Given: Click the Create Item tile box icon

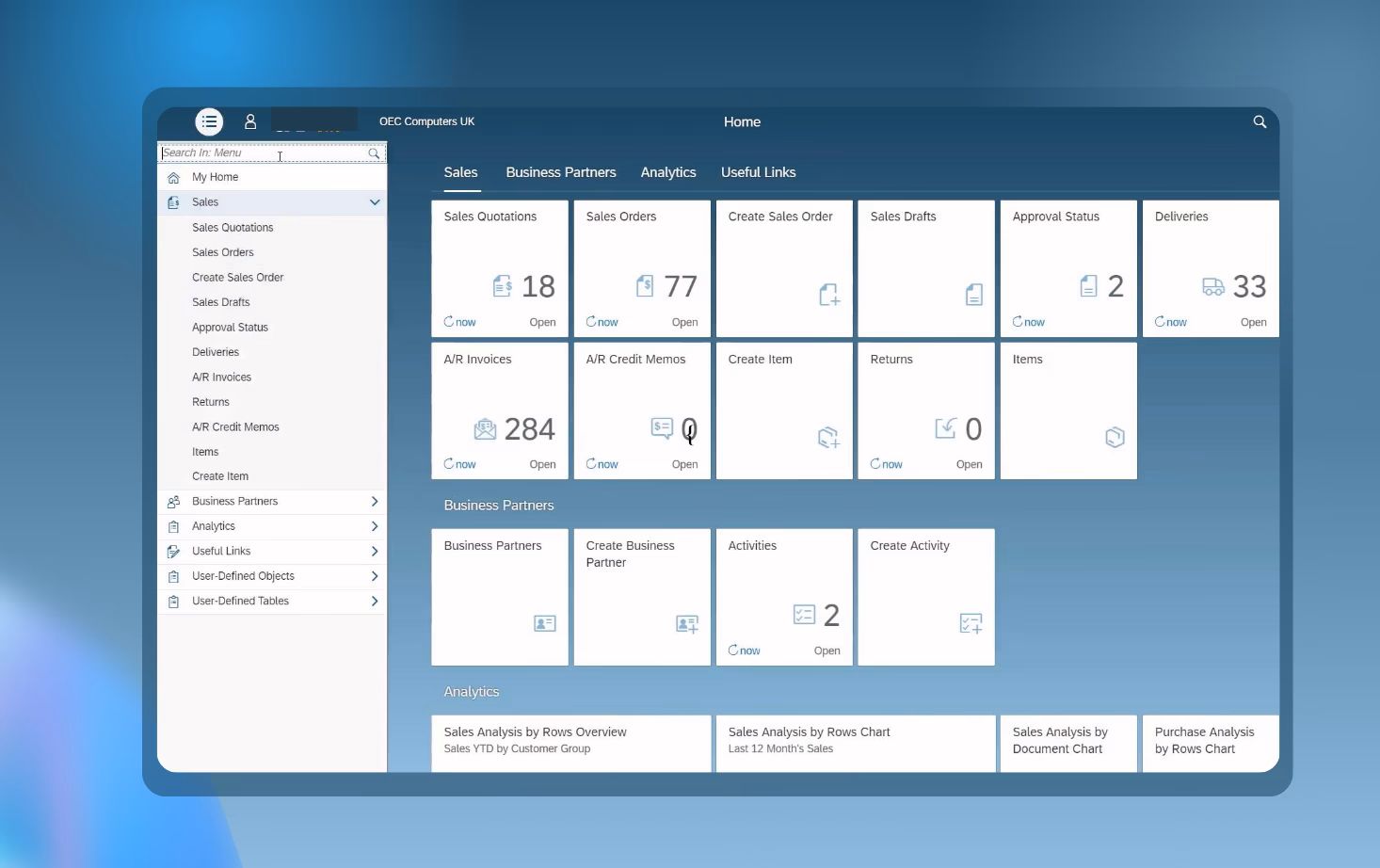Looking at the screenshot, I should point(828,437).
